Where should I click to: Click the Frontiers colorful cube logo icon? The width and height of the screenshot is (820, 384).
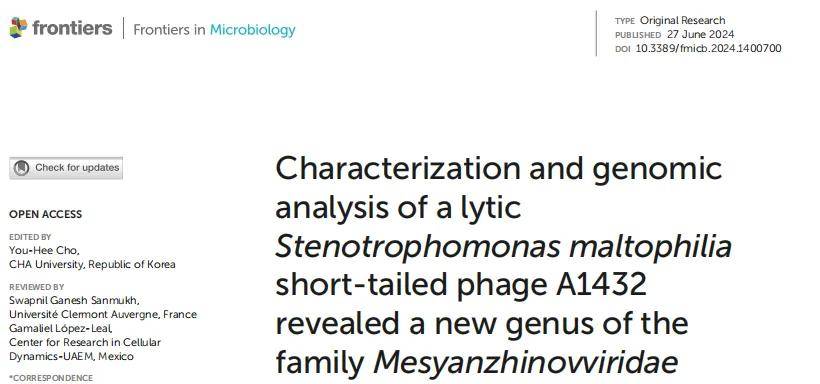[18, 28]
